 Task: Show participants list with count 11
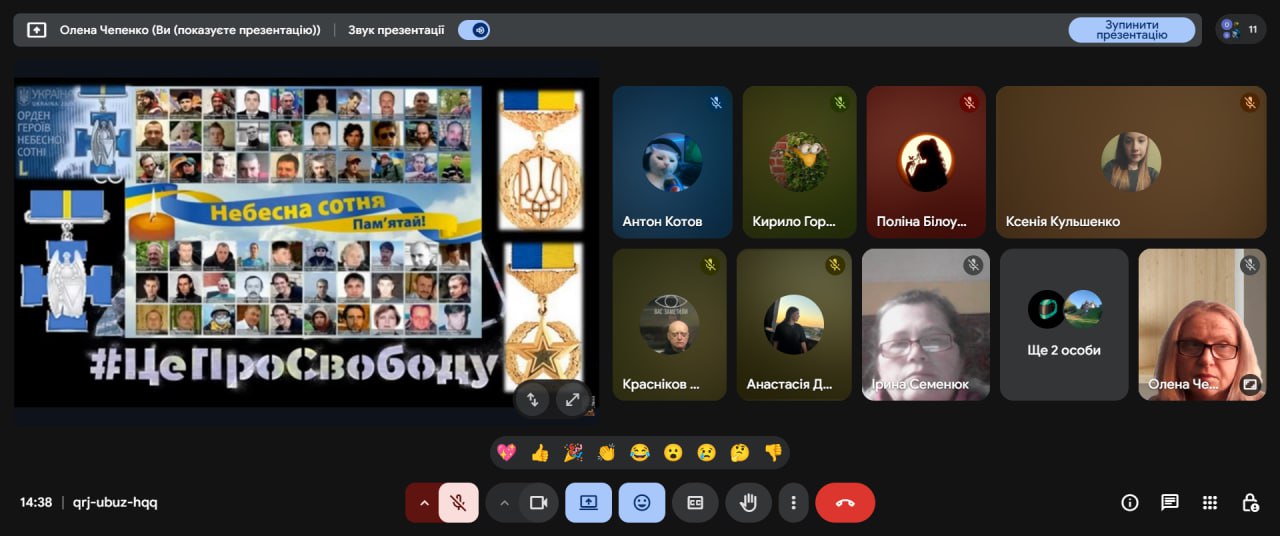click(1241, 30)
